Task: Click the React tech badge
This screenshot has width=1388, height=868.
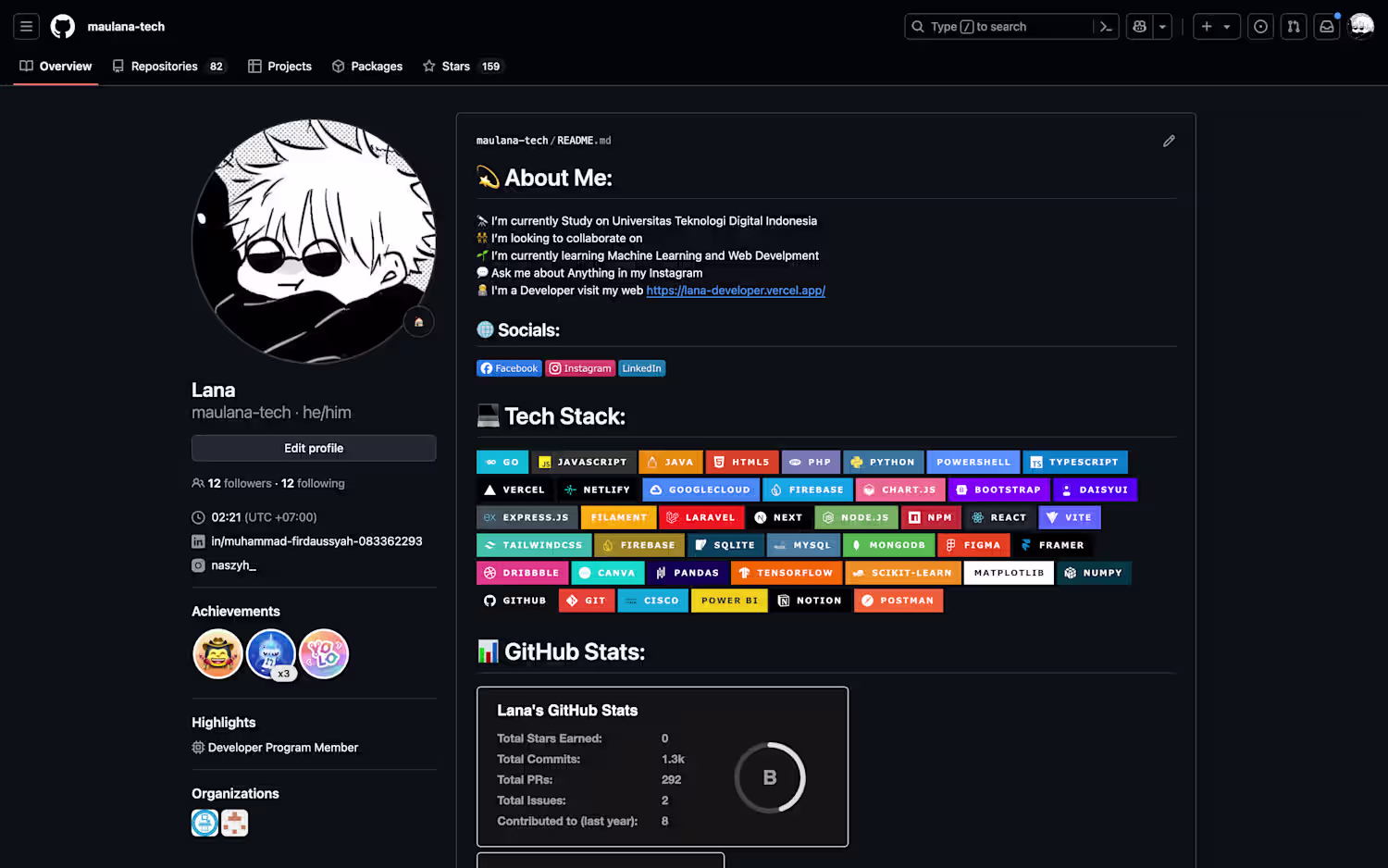Action: (x=1000, y=517)
